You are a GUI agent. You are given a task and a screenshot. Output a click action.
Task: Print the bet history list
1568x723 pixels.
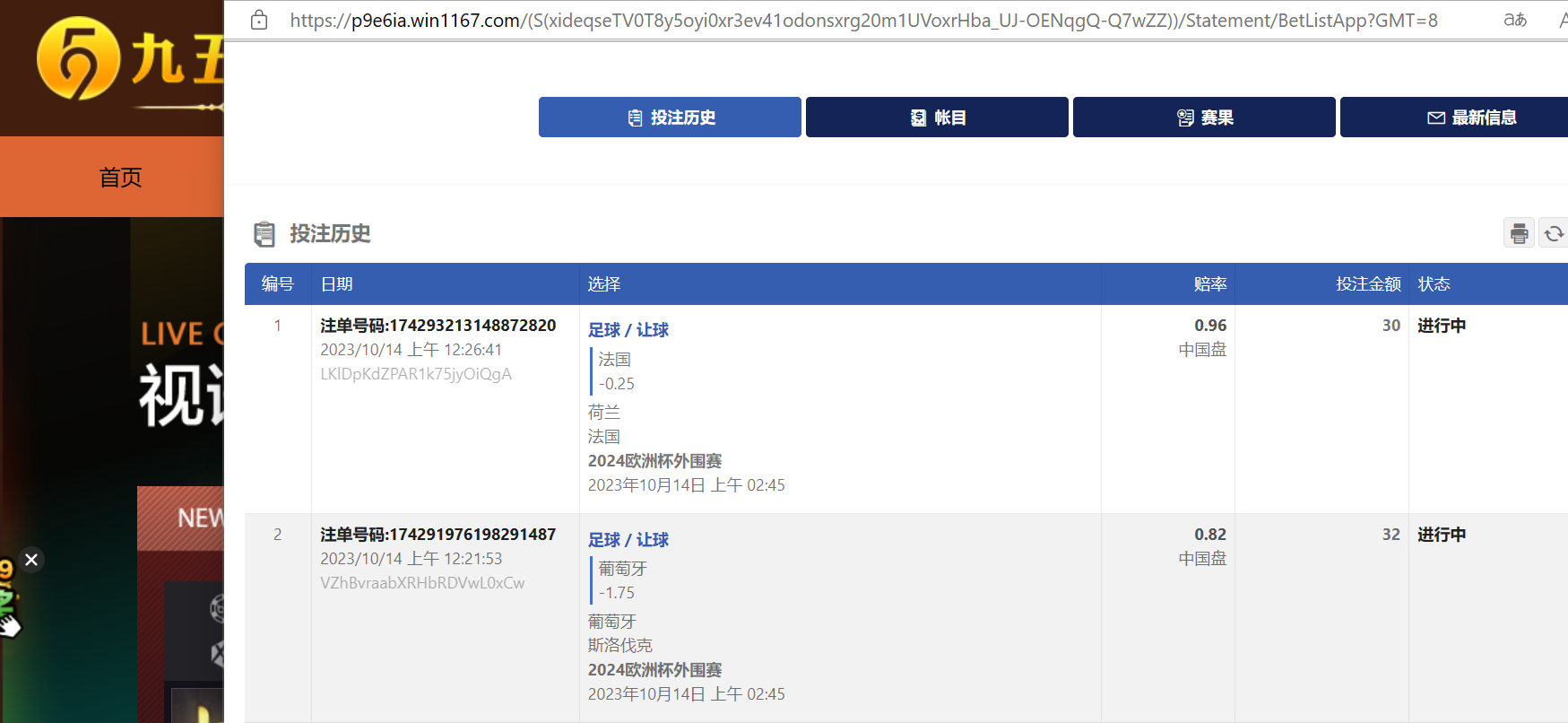coord(1519,233)
